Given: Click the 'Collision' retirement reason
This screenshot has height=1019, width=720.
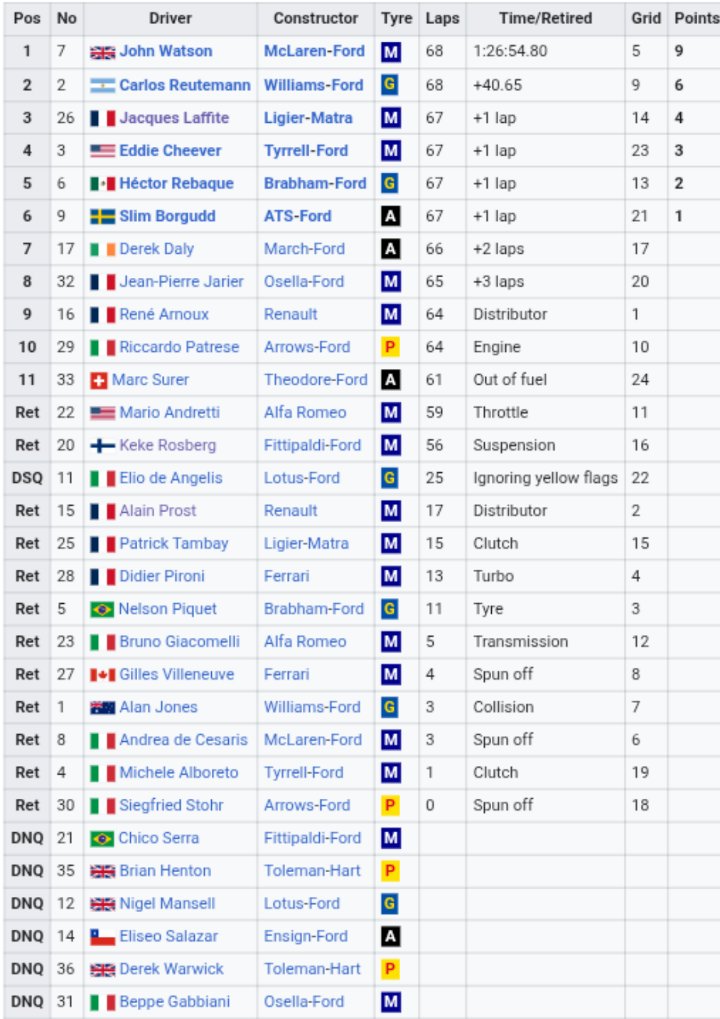Looking at the screenshot, I should click(504, 707).
